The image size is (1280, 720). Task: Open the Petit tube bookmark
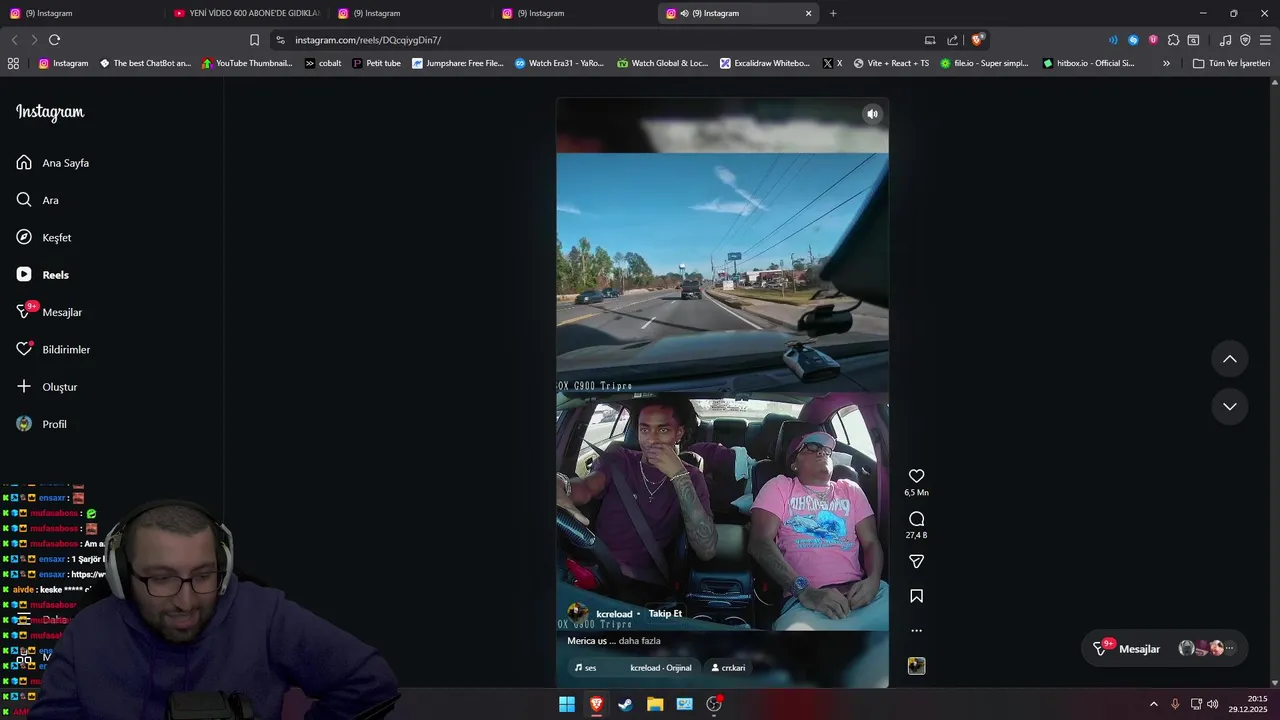click(x=376, y=63)
